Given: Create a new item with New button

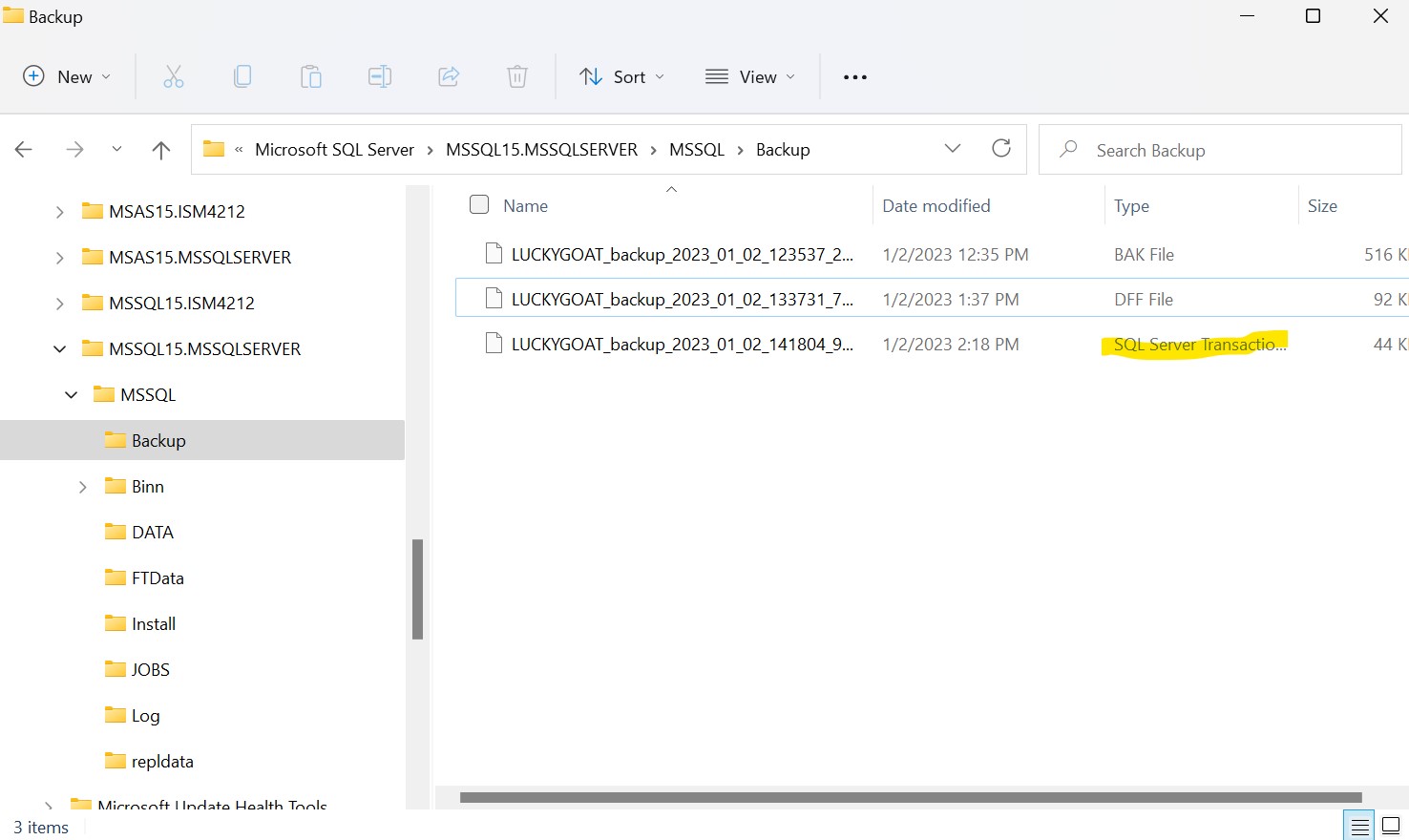Looking at the screenshot, I should click(67, 77).
